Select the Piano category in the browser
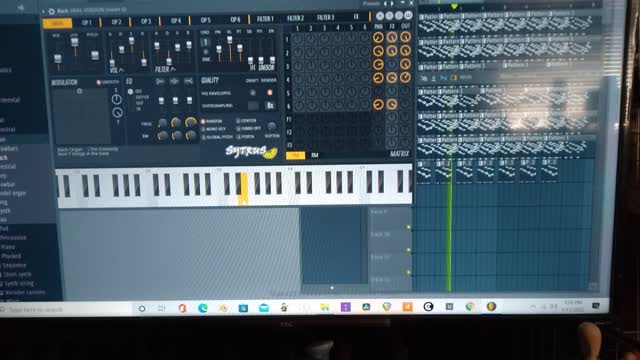Screen dimensions: 640x360 tap(8, 247)
